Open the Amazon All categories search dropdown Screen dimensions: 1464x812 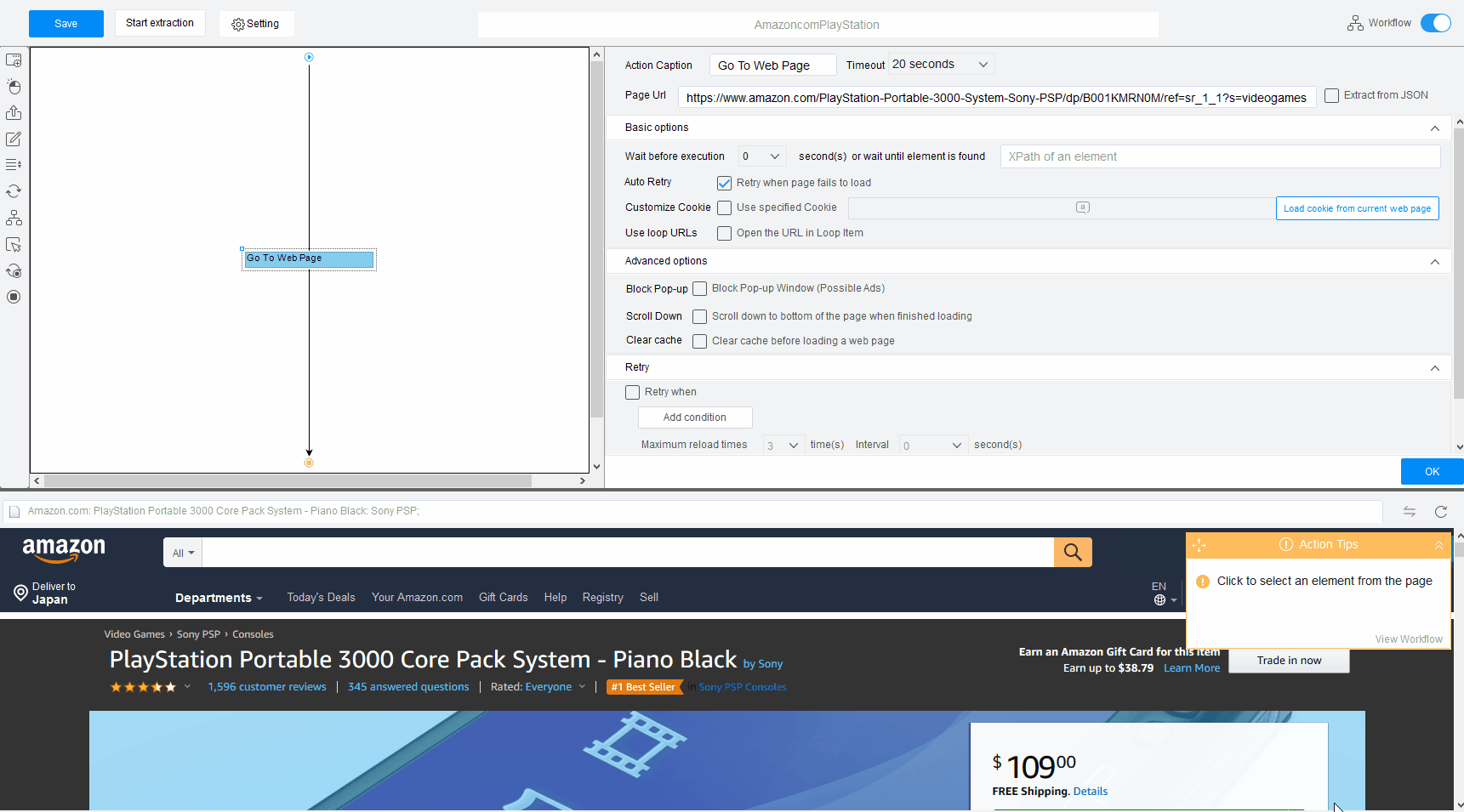[x=183, y=553]
